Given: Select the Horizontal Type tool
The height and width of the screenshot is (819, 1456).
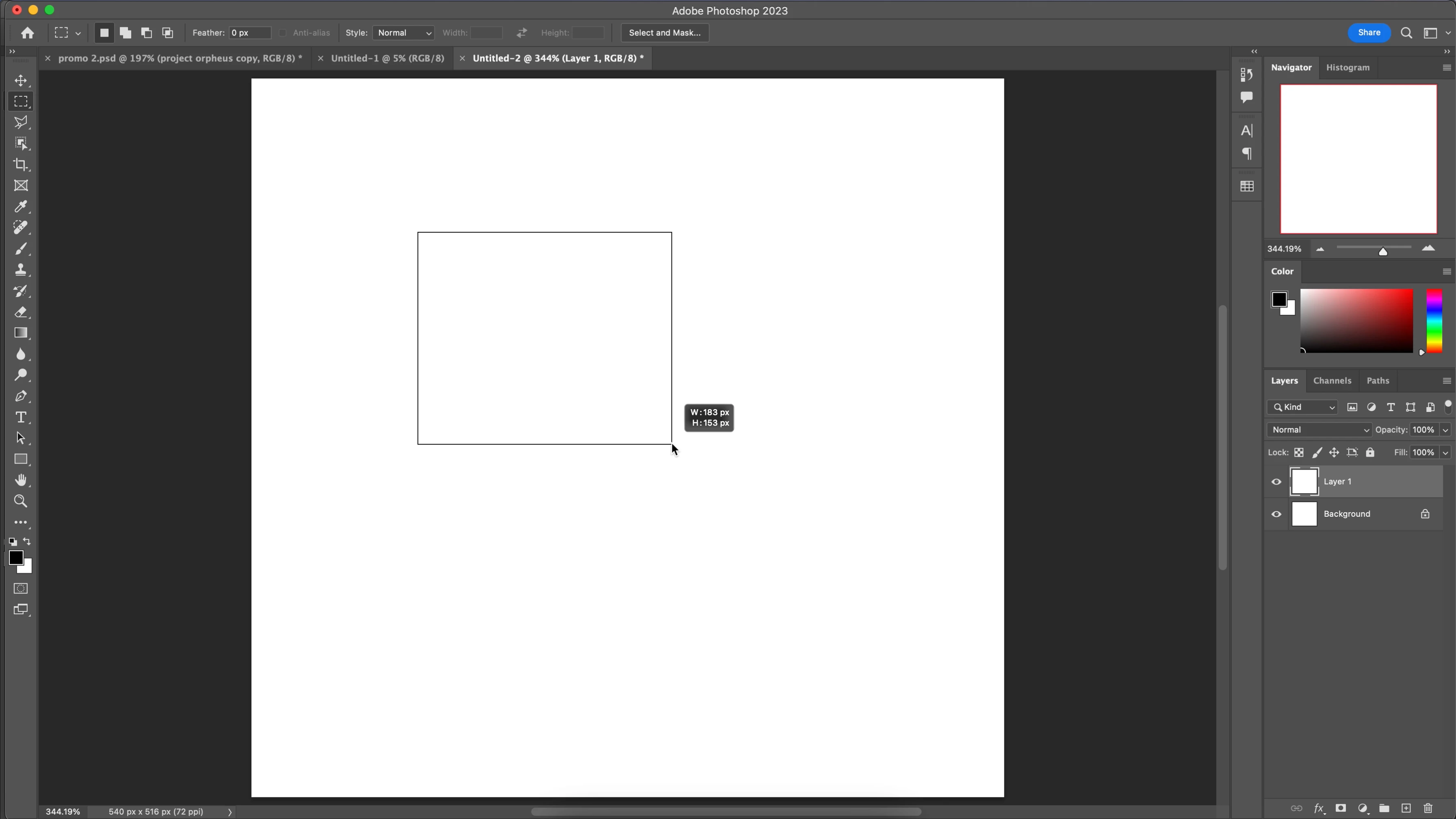Looking at the screenshot, I should (21, 417).
